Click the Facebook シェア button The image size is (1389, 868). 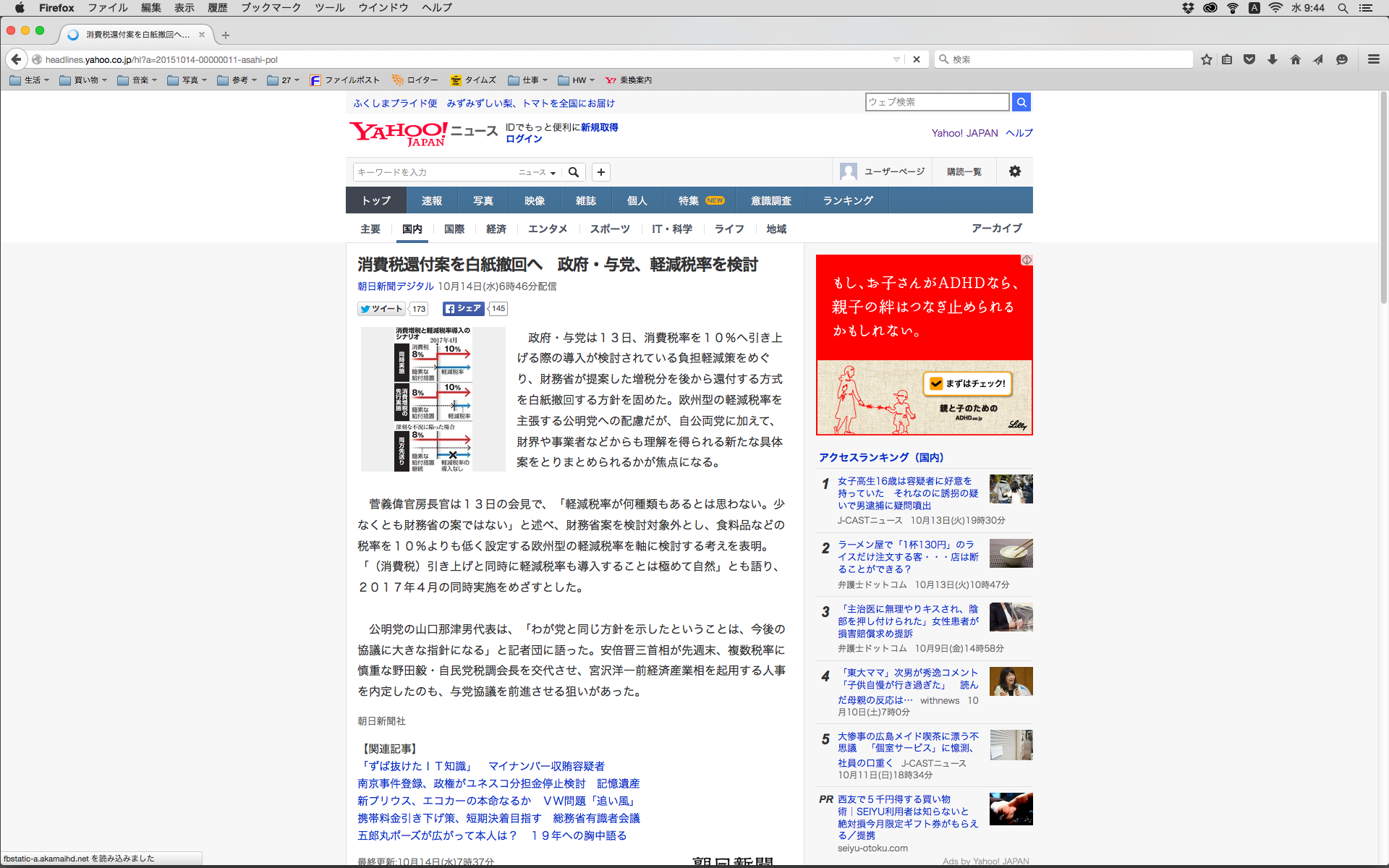[x=463, y=309]
